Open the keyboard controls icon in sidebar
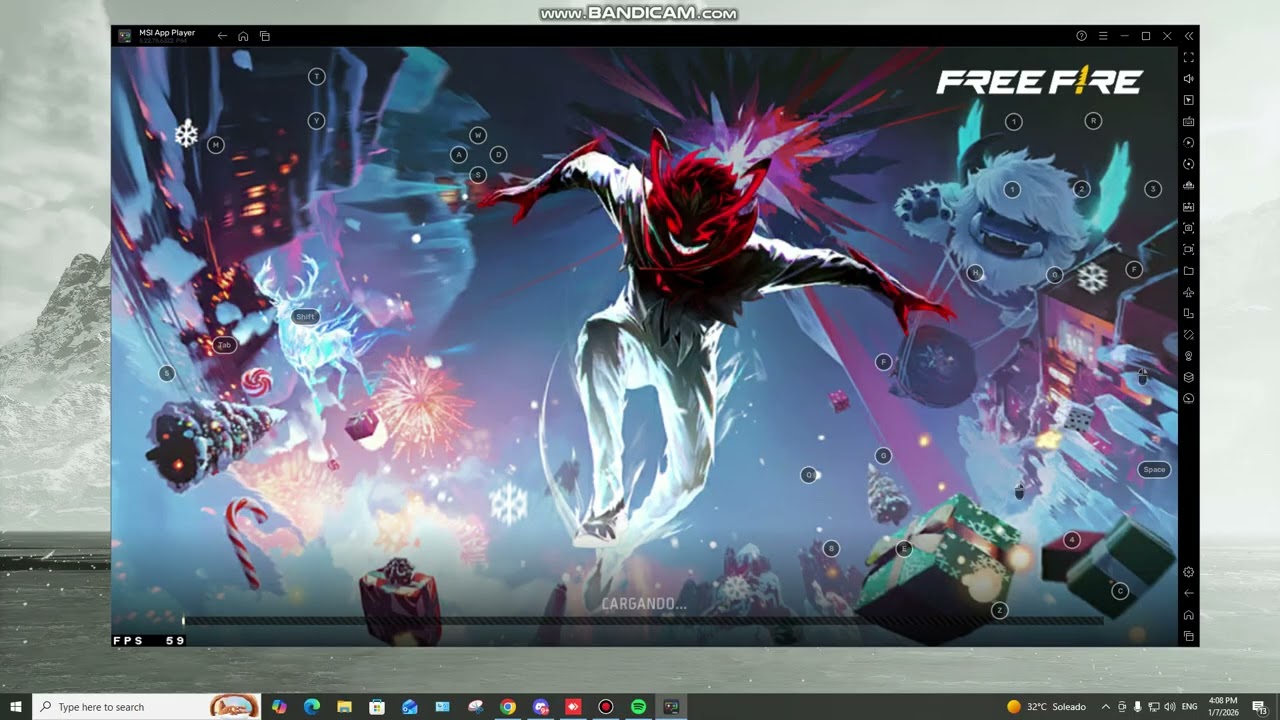Image resolution: width=1280 pixels, height=720 pixels. (1189, 122)
